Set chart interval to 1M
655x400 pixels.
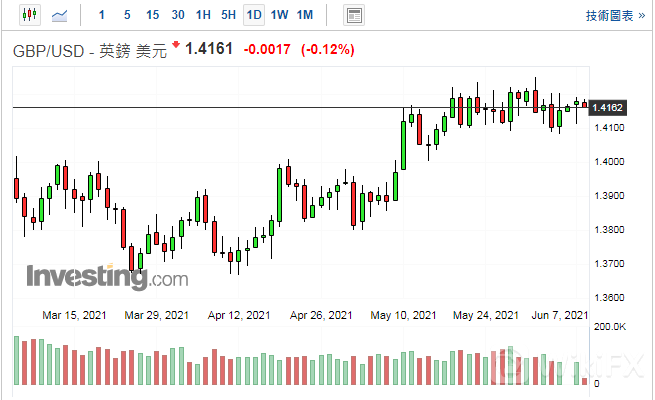click(x=305, y=15)
